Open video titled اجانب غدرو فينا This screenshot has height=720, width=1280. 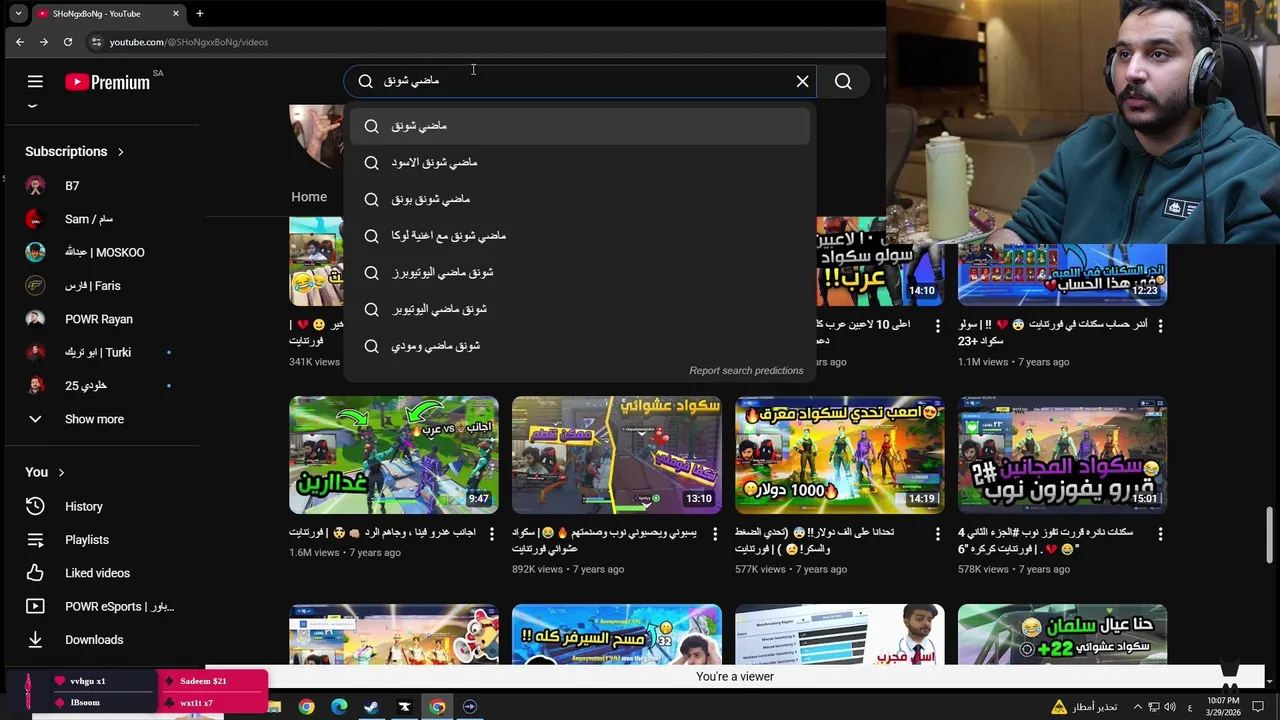tap(382, 533)
